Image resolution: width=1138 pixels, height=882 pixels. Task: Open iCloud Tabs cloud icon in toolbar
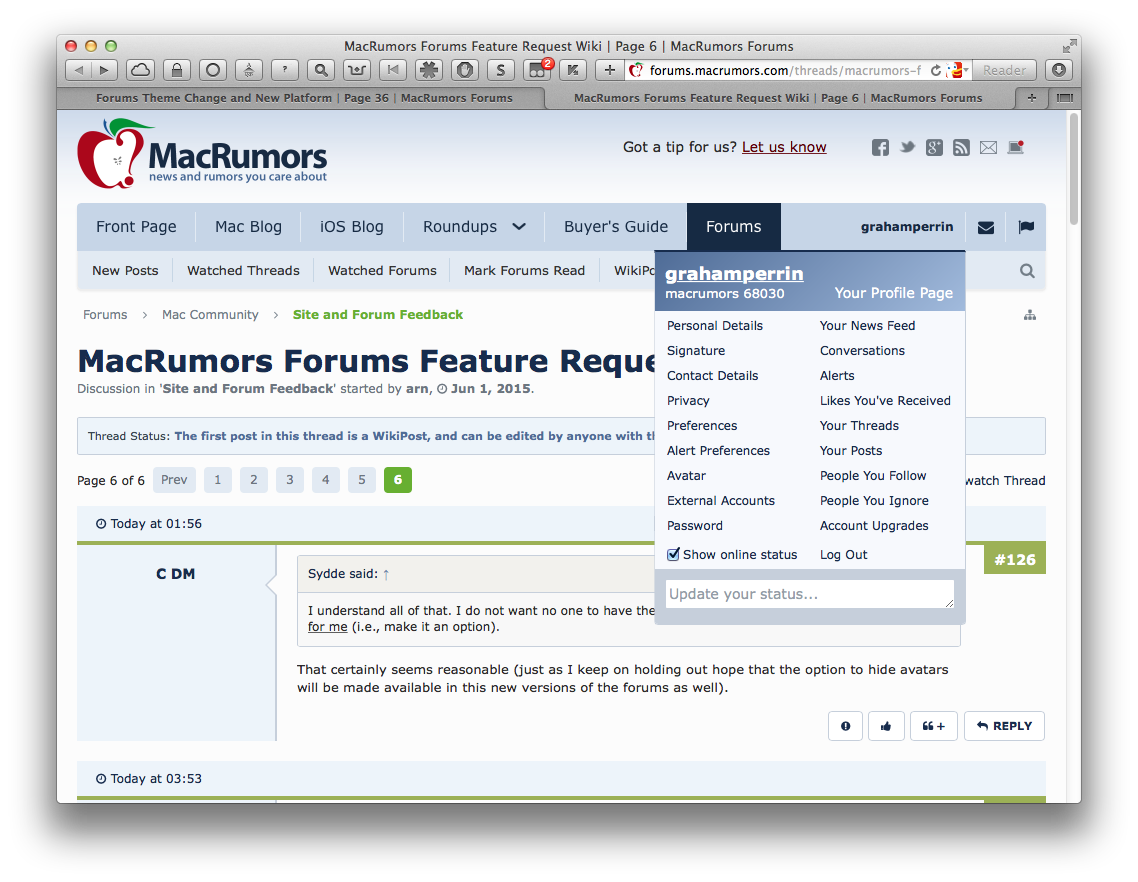pos(140,70)
